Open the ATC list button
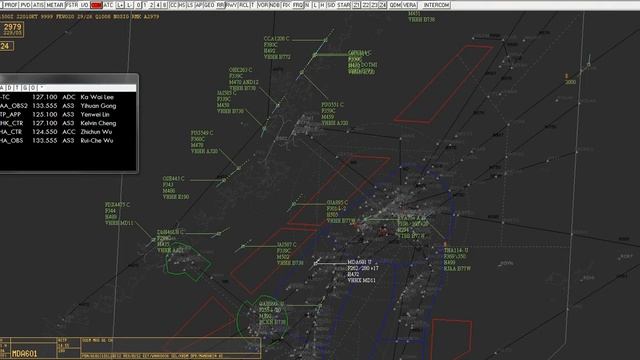Viewport: 640px width, 360px height. (108, 5)
